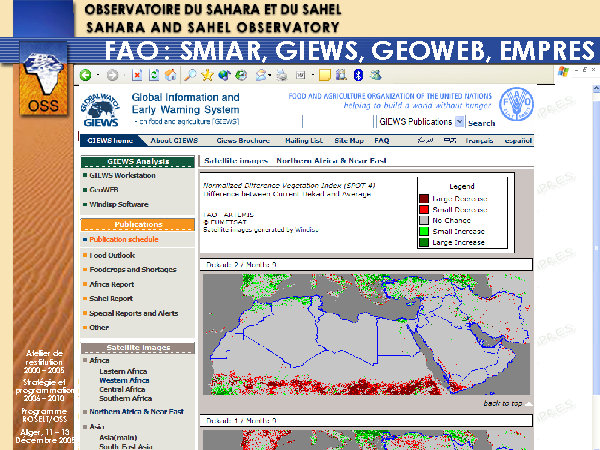Switch language to Chinese
The width and height of the screenshot is (600, 450).
(x=450, y=140)
